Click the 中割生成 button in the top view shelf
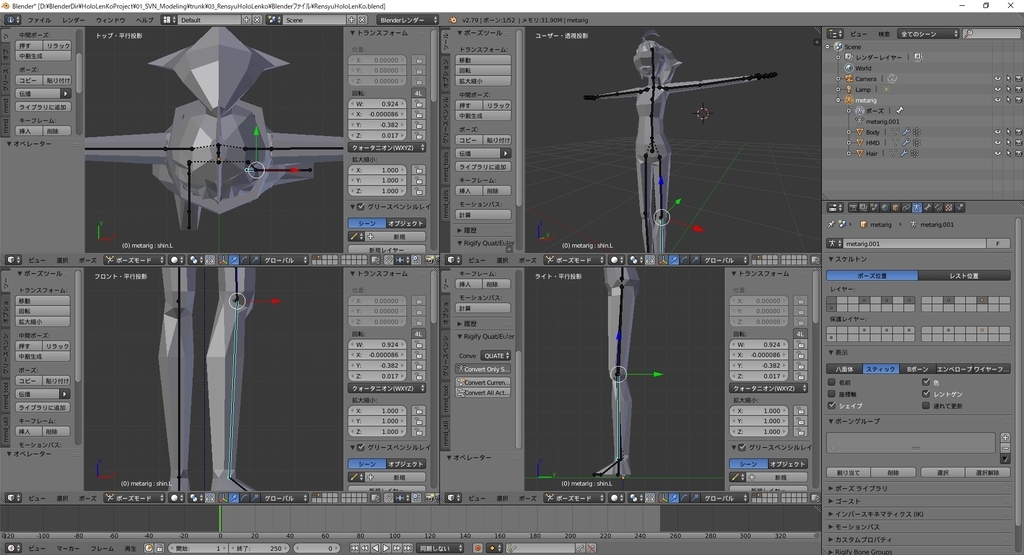This screenshot has width=1024, height=555. point(44,56)
